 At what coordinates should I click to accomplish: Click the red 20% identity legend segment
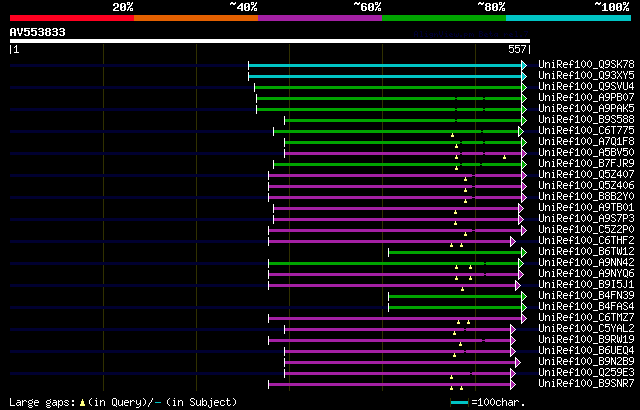[x=72, y=18]
